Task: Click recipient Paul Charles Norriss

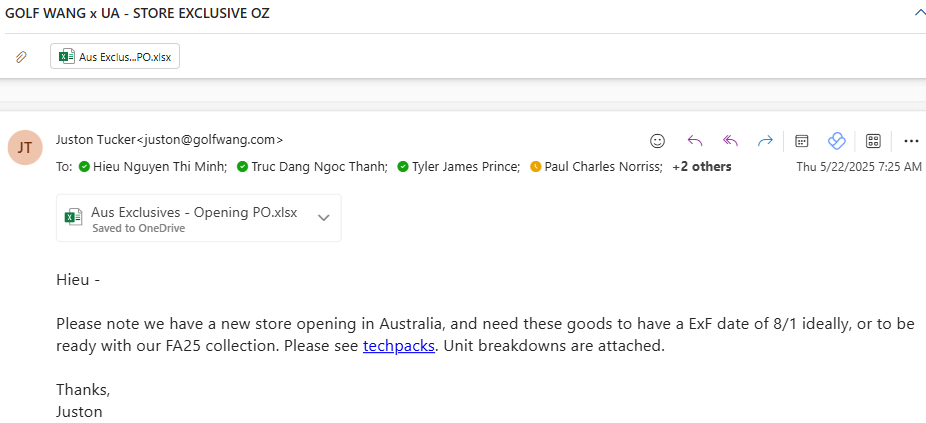Action: pyautogui.click(x=602, y=167)
